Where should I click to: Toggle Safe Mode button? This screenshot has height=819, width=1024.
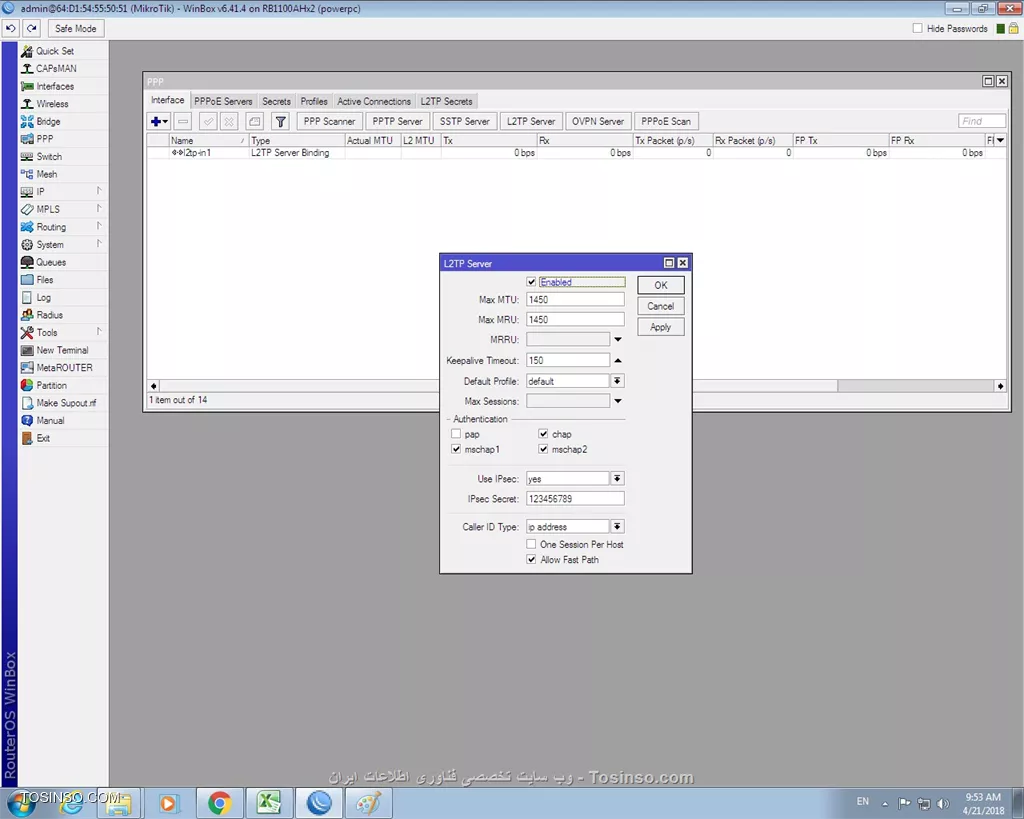(x=75, y=29)
